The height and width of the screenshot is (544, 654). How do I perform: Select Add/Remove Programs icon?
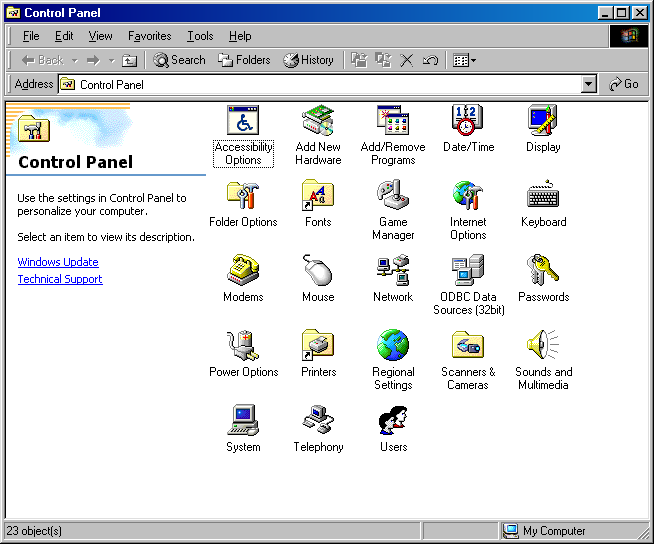pyautogui.click(x=393, y=121)
